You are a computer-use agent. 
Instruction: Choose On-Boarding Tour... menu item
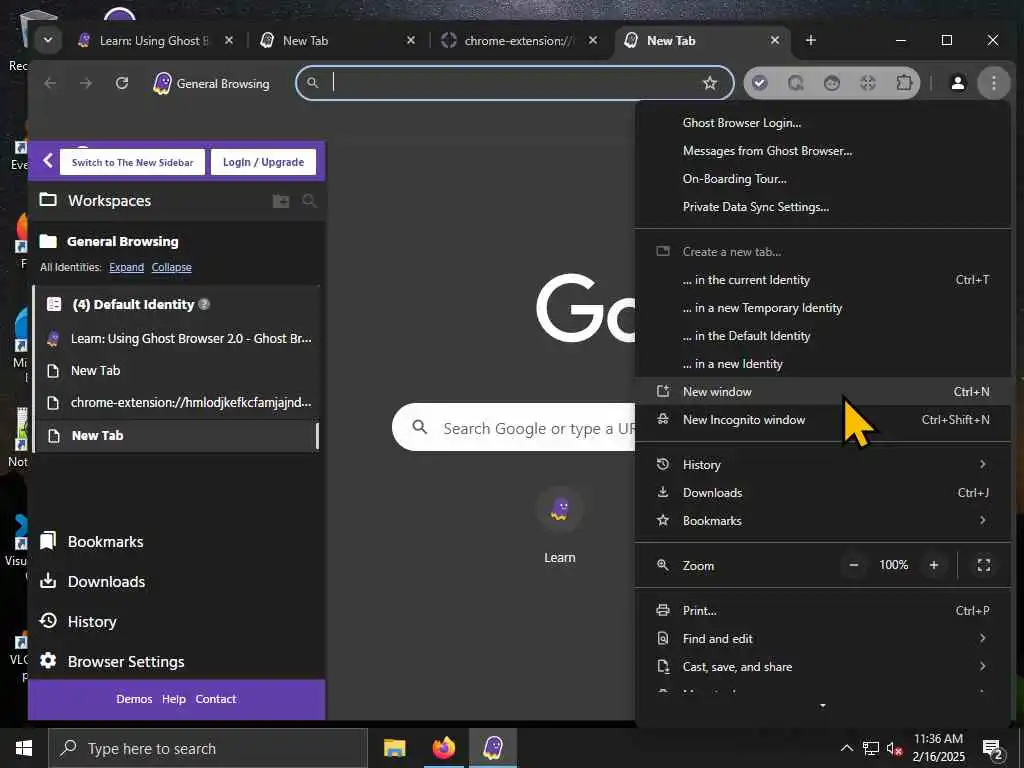pos(823,179)
